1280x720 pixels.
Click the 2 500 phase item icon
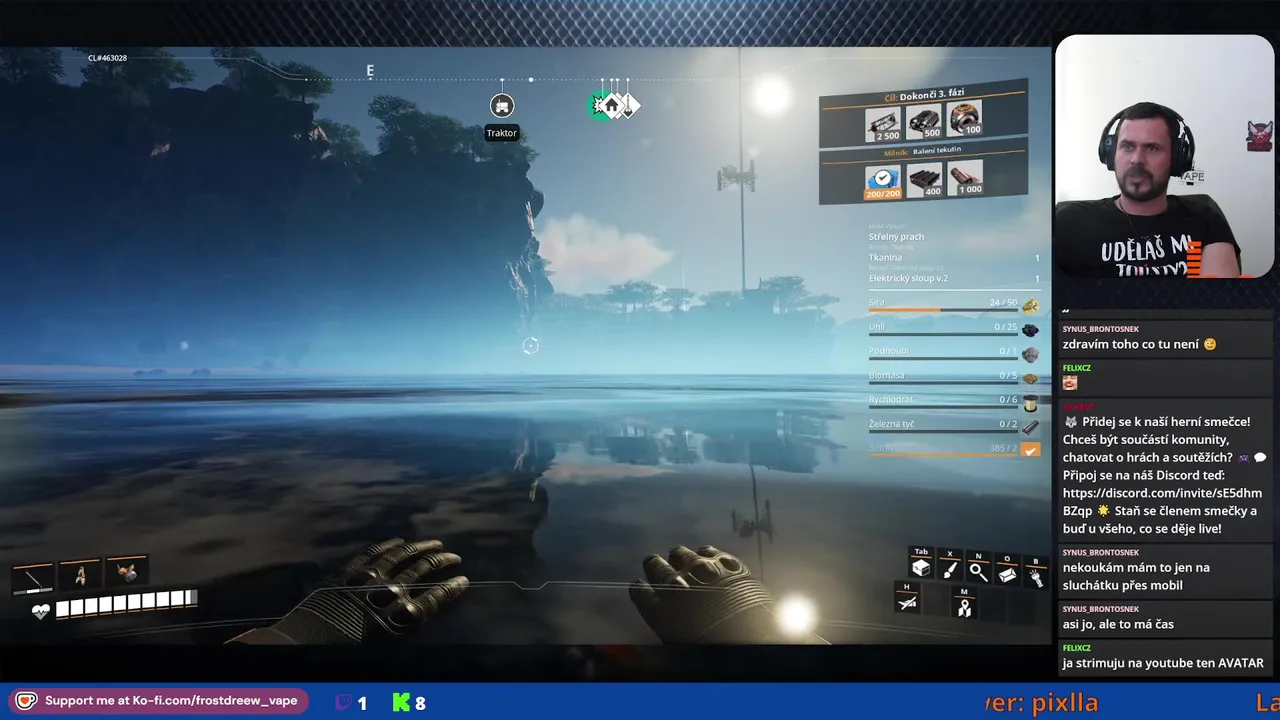(884, 124)
